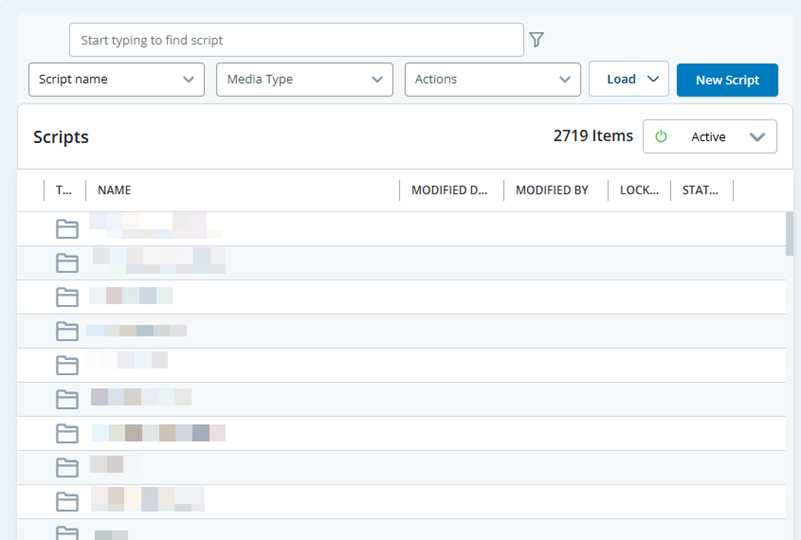
Task: Click the fifth row folder icon
Action: pyautogui.click(x=67, y=365)
